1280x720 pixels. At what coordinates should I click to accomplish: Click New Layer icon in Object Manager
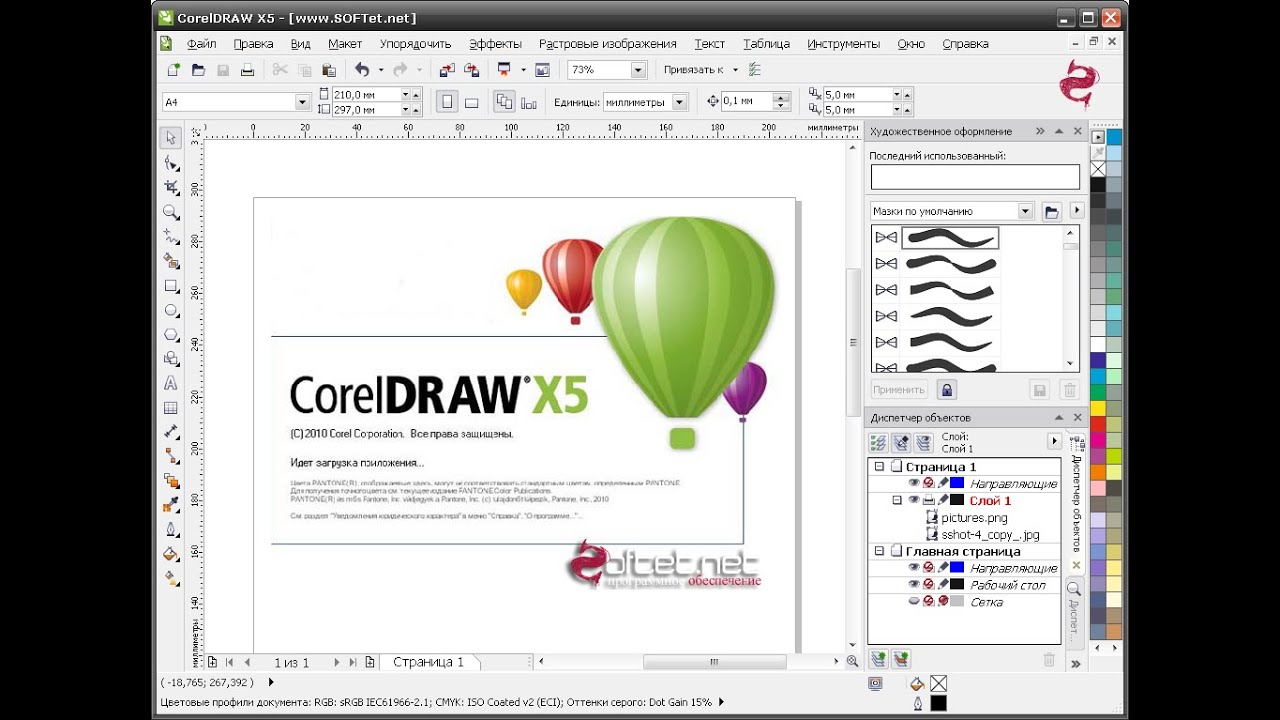tap(878, 659)
